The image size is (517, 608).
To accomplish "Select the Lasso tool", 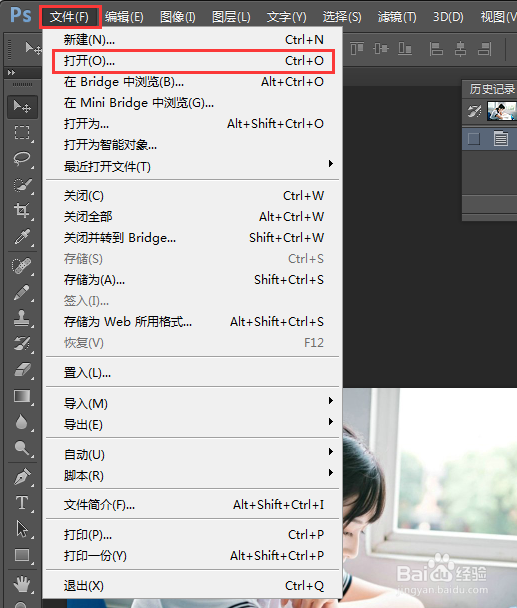I will 22,158.
